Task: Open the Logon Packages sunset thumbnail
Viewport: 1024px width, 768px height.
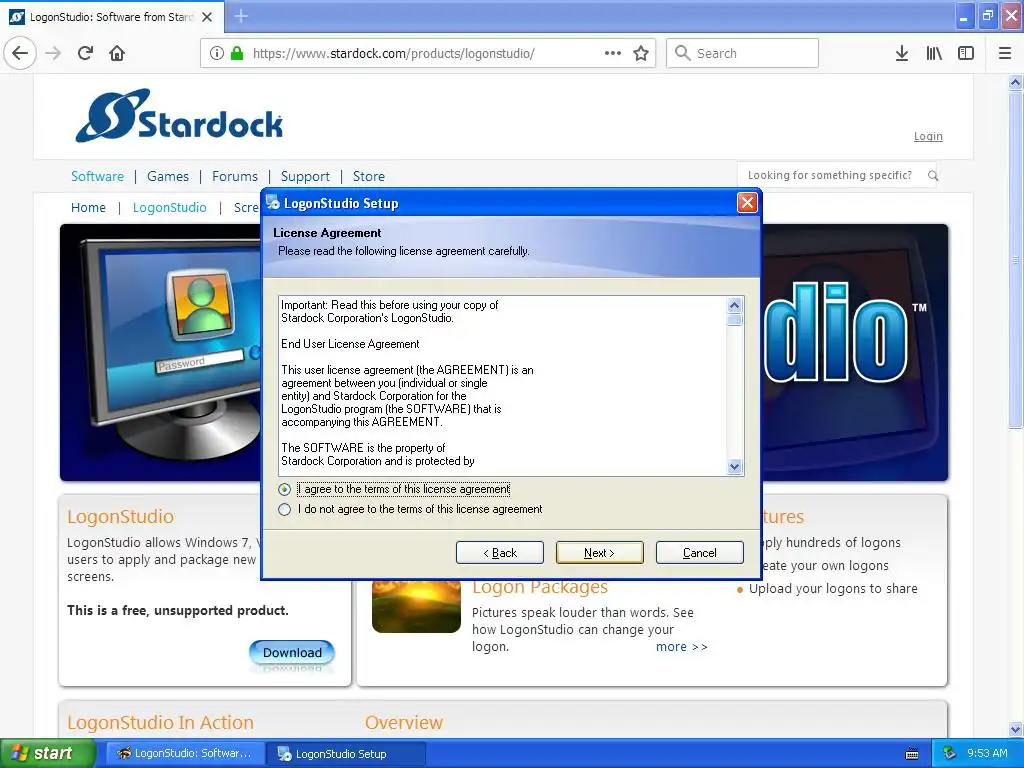Action: [416, 606]
